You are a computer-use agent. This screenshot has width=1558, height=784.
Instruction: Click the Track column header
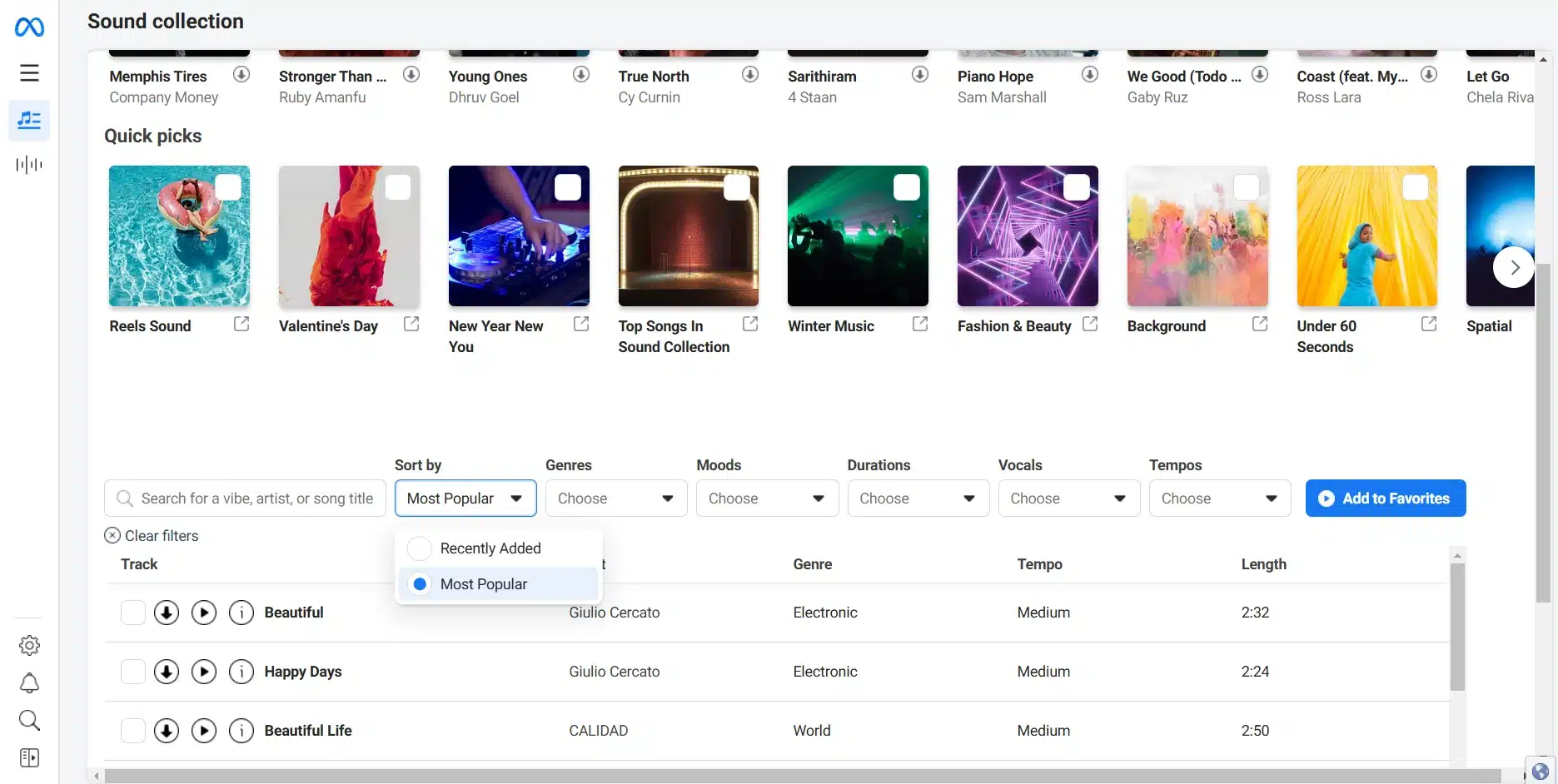(x=139, y=564)
